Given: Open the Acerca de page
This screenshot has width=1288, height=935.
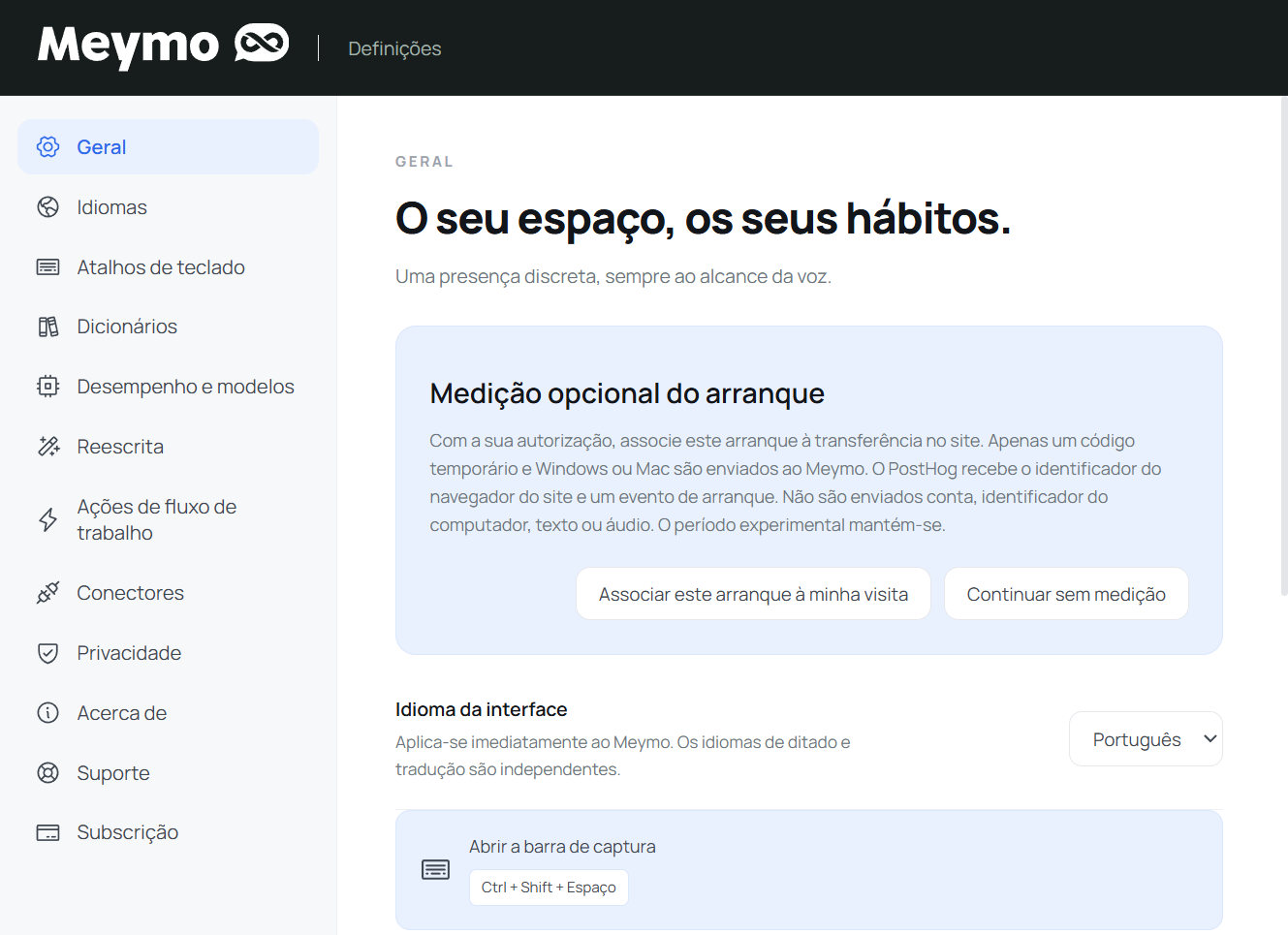Looking at the screenshot, I should 168,713.
